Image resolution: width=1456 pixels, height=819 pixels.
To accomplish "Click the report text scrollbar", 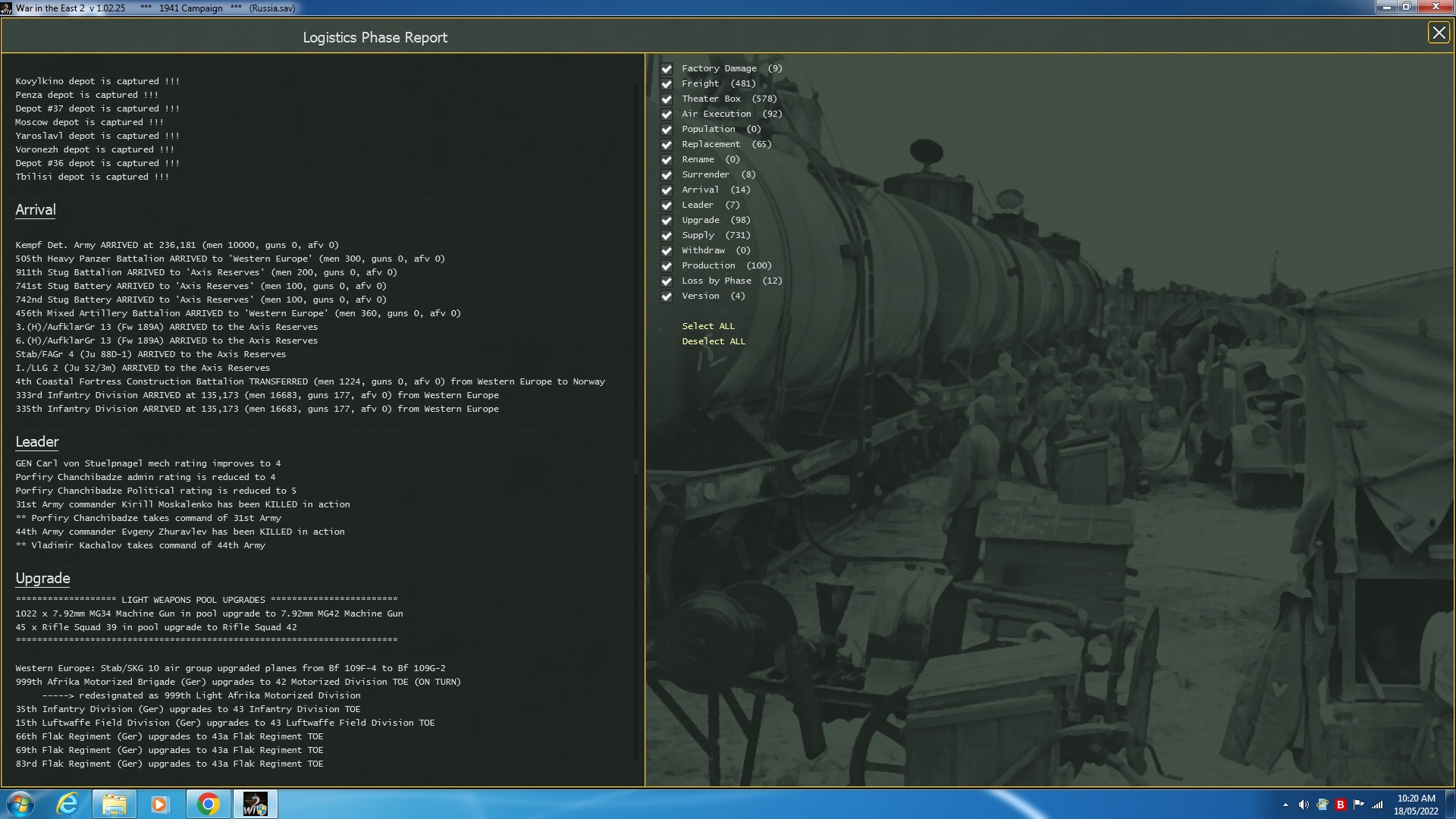I will point(636,466).
